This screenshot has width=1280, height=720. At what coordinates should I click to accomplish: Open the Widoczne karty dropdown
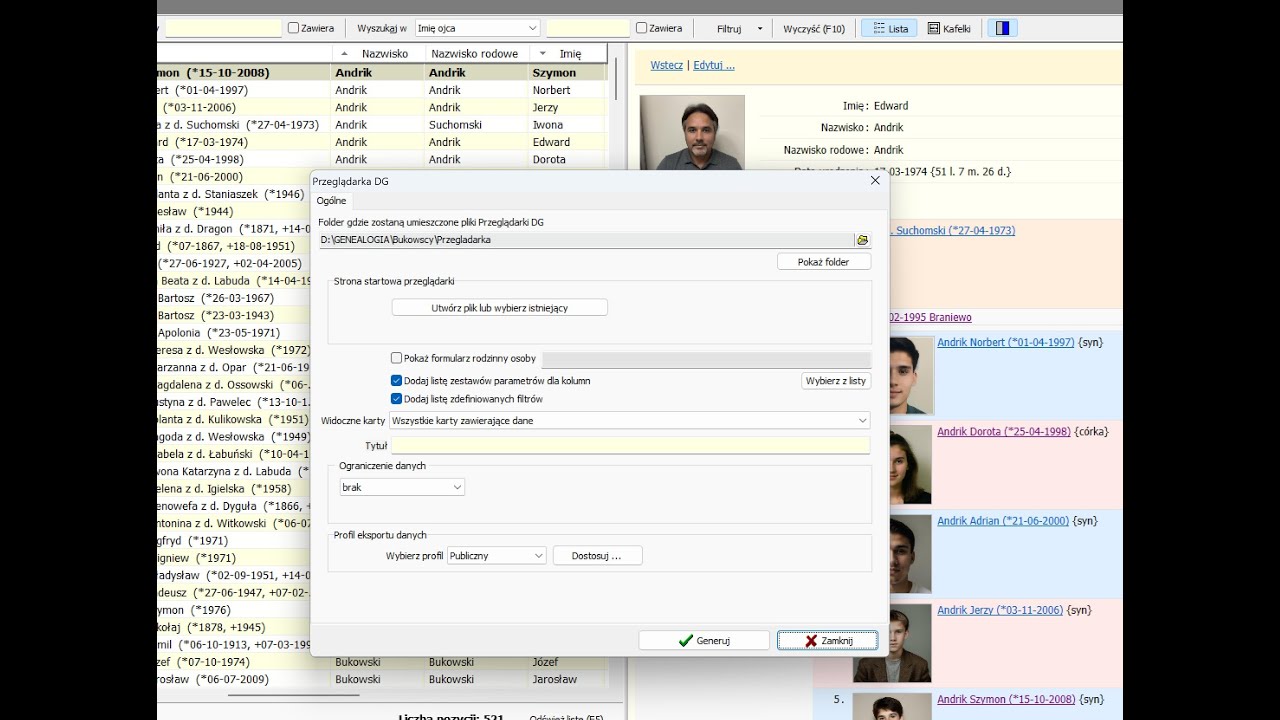point(630,421)
